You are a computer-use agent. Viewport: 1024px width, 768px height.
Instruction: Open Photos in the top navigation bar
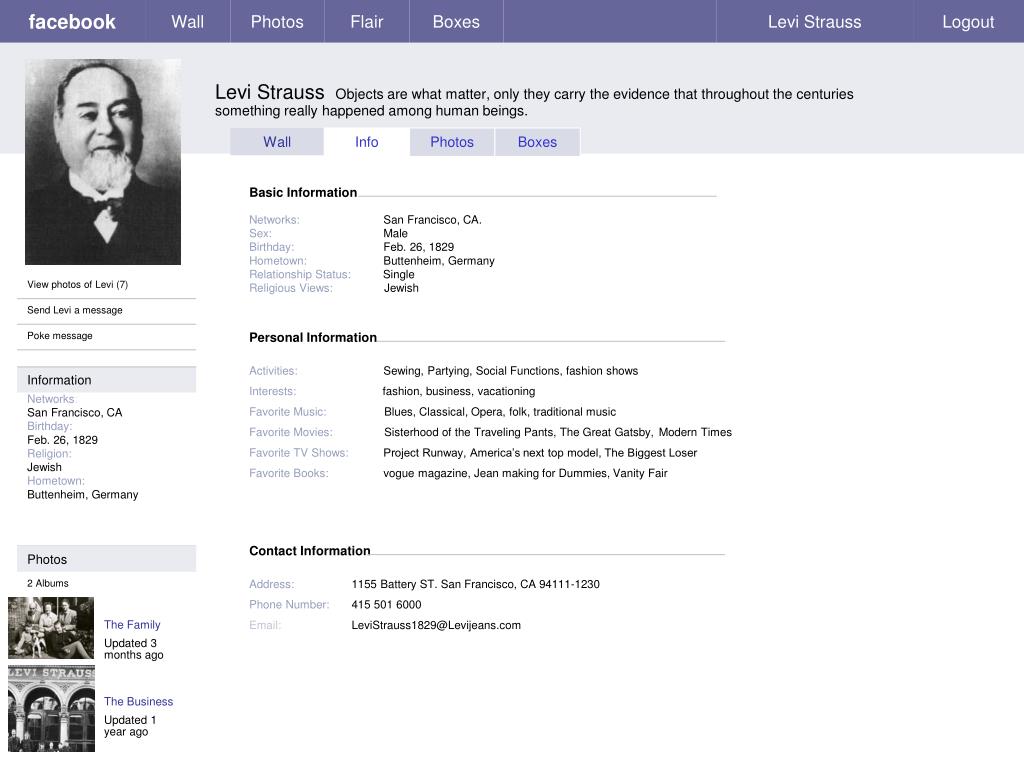coord(277,22)
